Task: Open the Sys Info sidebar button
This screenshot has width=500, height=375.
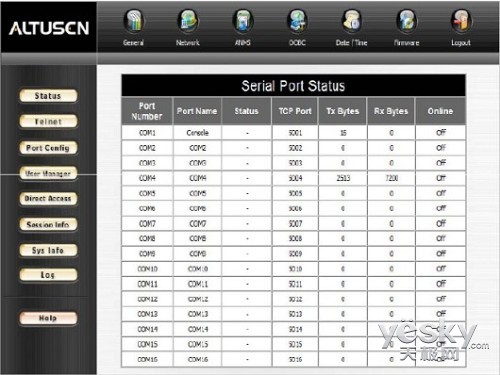Action: (48, 250)
